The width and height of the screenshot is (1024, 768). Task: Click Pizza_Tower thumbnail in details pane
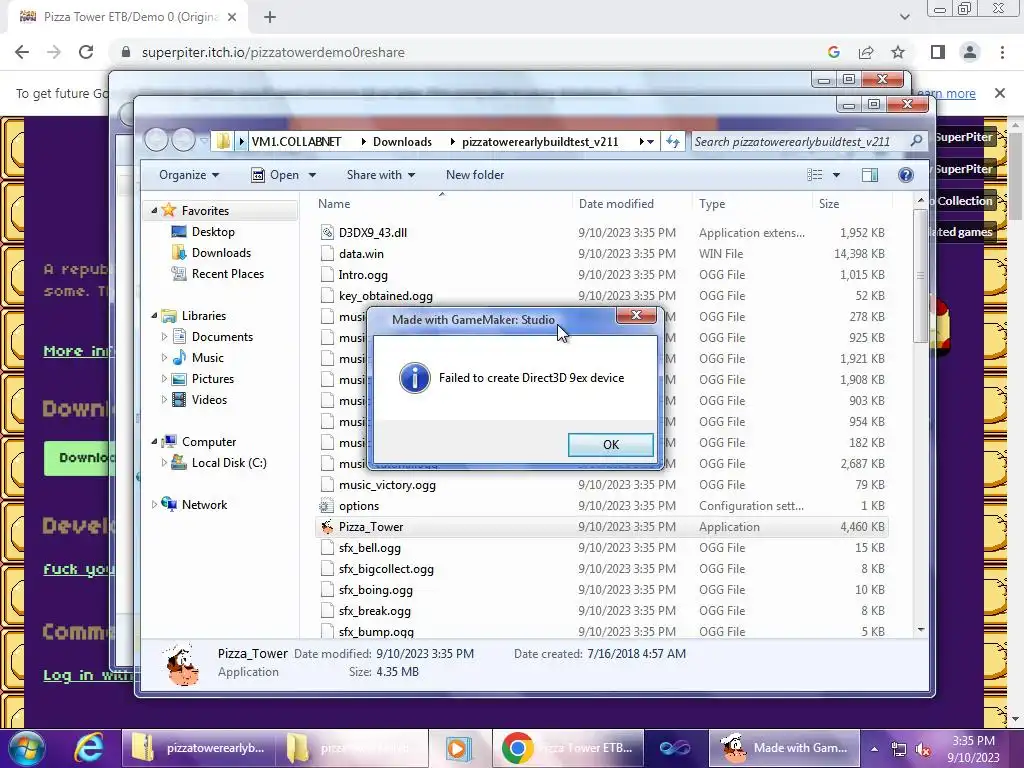181,664
